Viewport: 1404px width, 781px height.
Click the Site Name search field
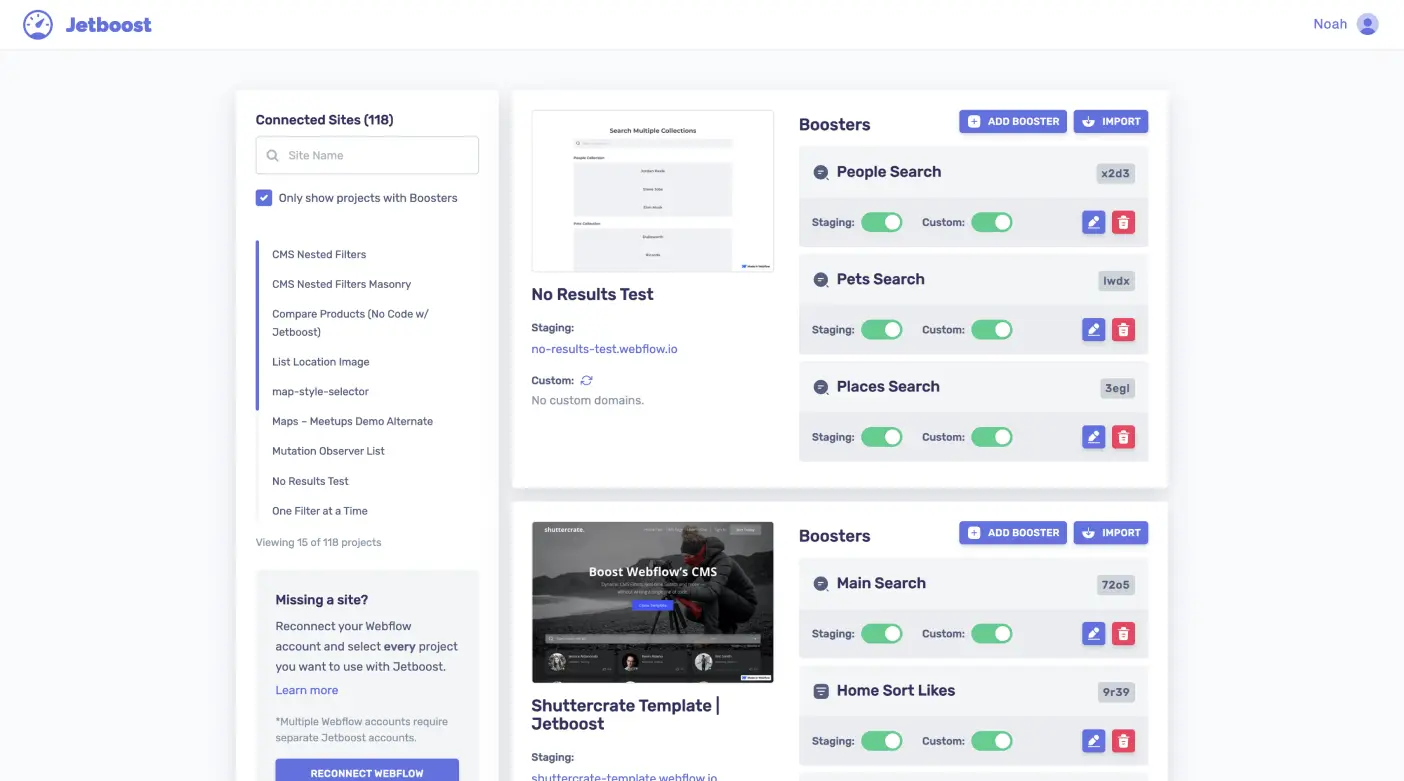367,156
